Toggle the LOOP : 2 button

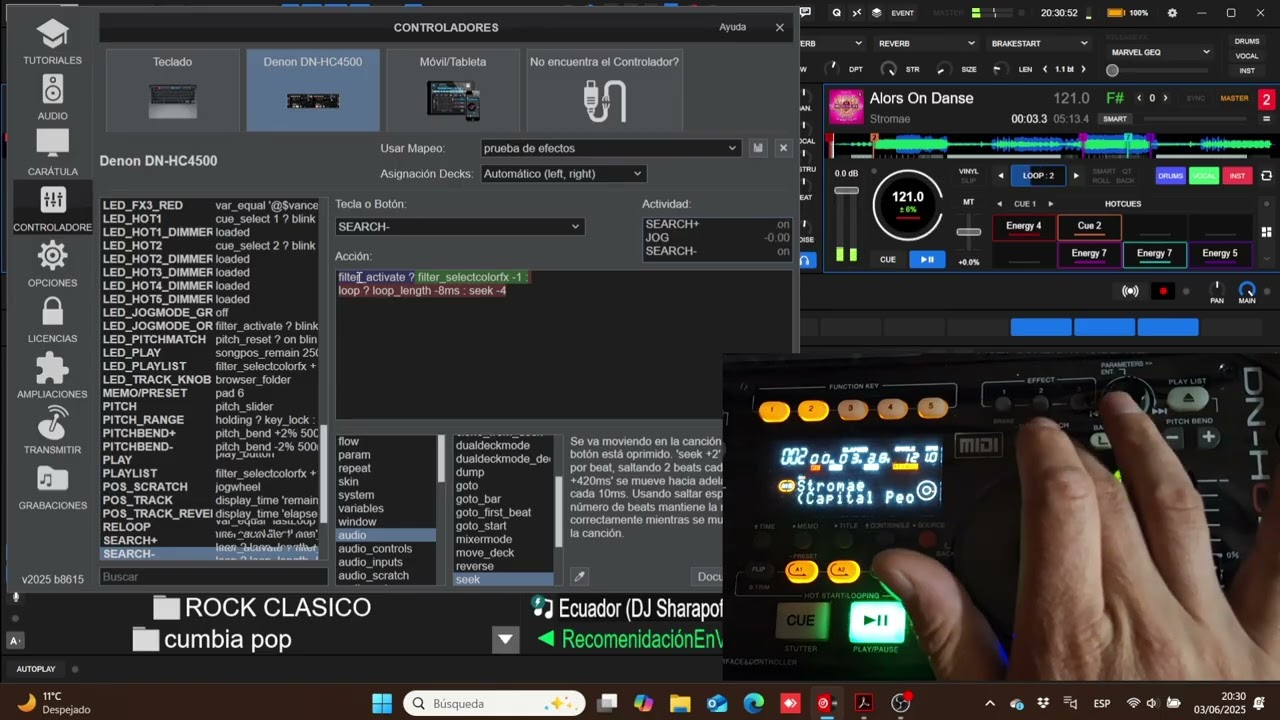coord(1038,176)
